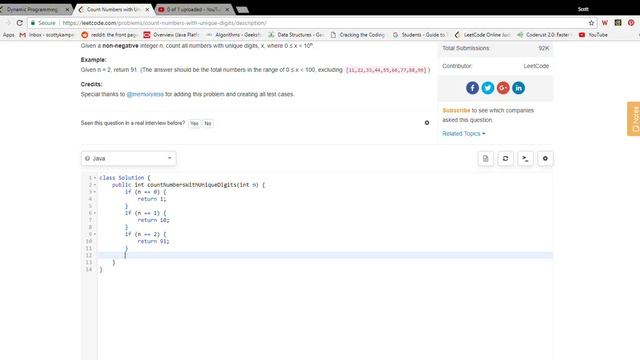The image size is (640, 360).
Task: Reset code with the refresh icon
Action: [x=505, y=158]
